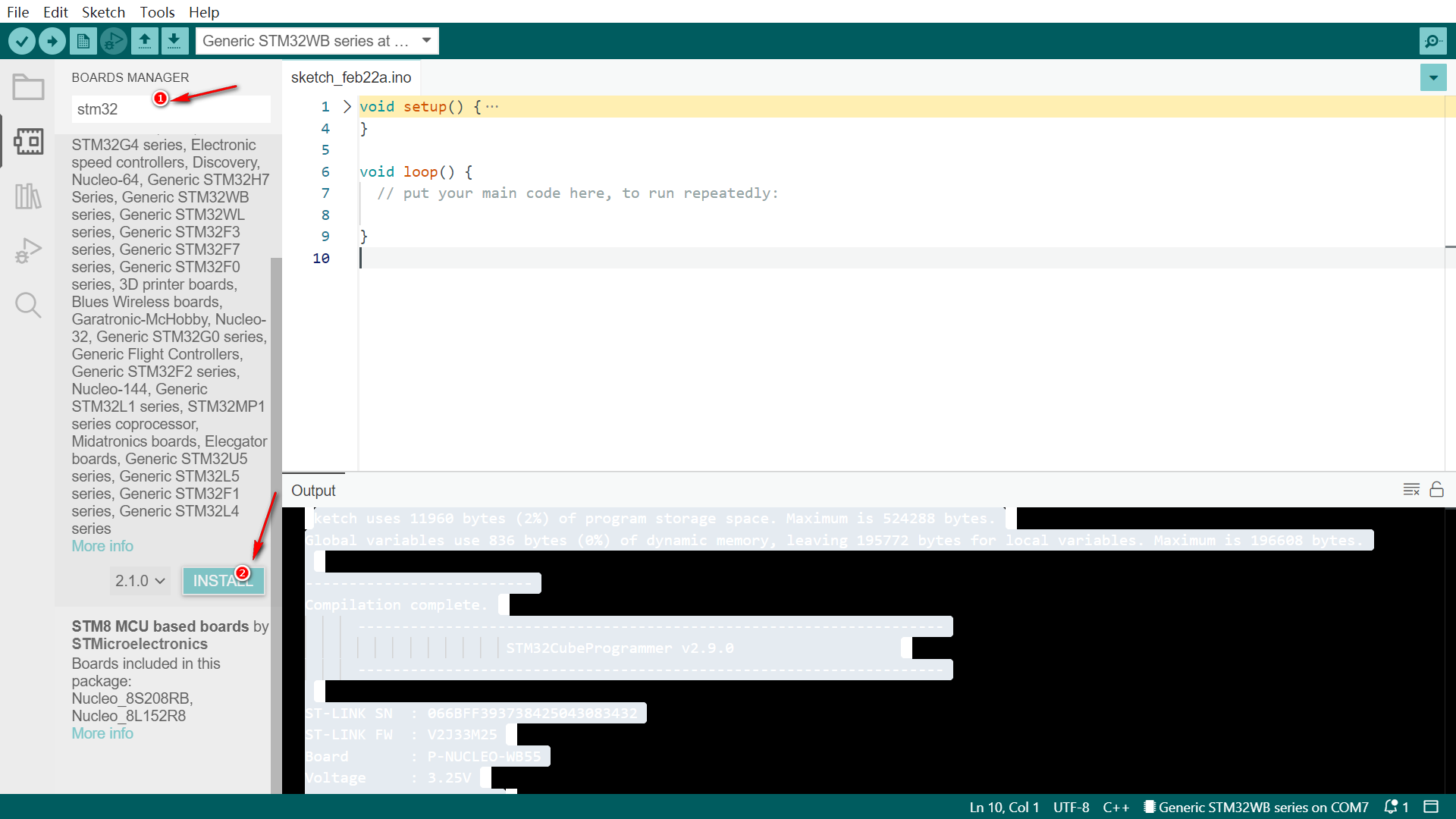Image resolution: width=1456 pixels, height=819 pixels.
Task: Open notifications bell in status bar
Action: [1396, 807]
